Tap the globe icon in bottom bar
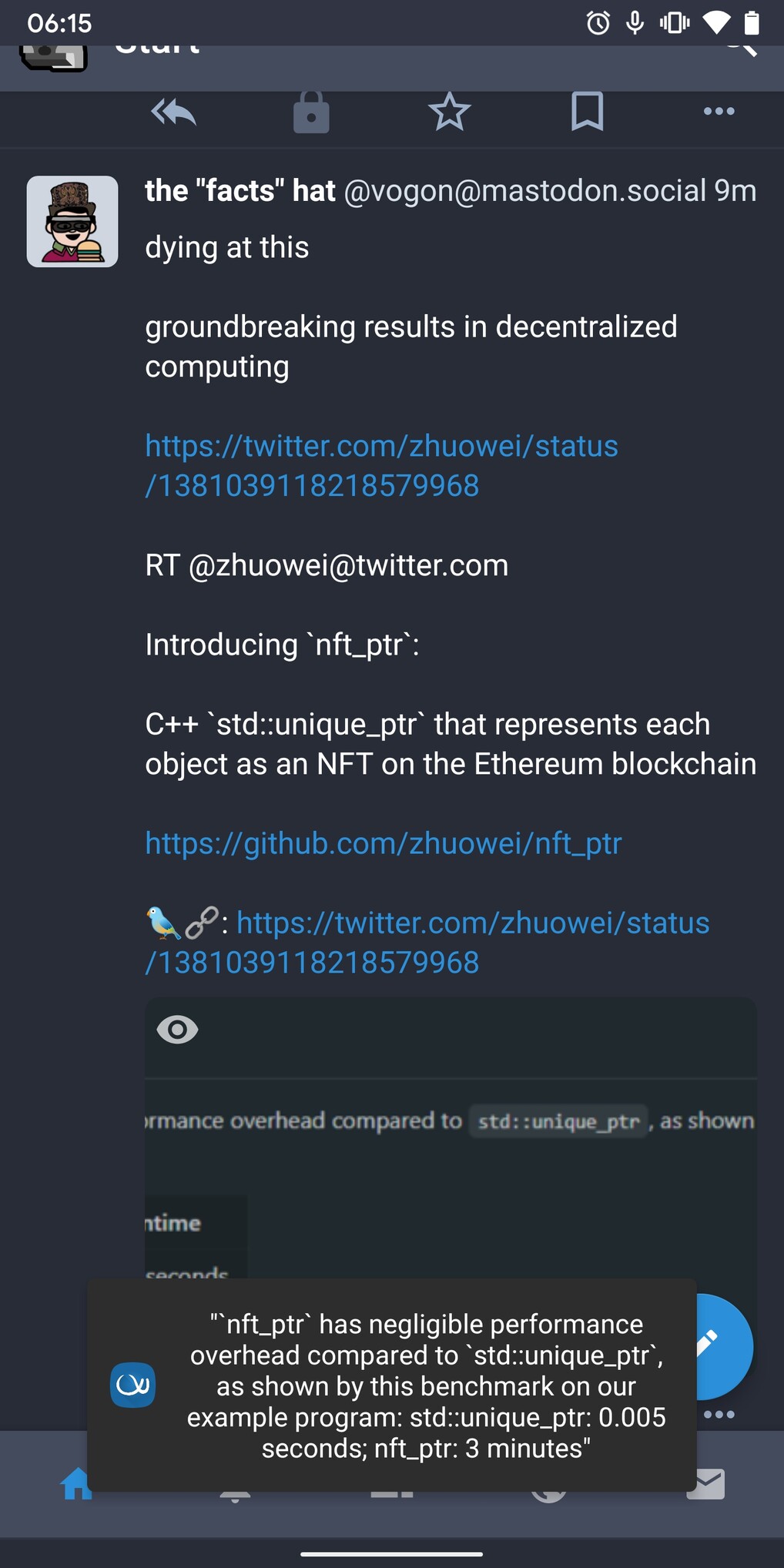The height and width of the screenshot is (1568, 784). [x=548, y=1488]
